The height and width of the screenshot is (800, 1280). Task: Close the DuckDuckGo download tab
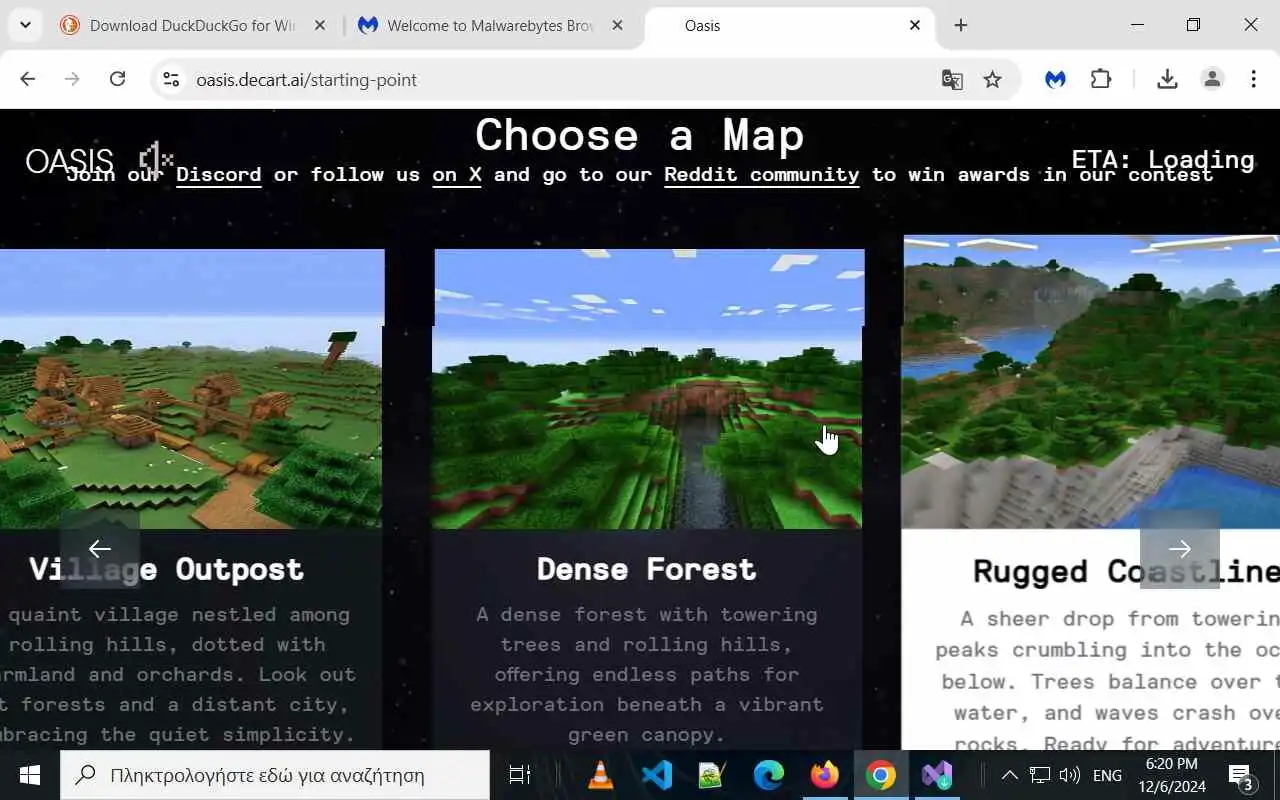pyautogui.click(x=320, y=25)
